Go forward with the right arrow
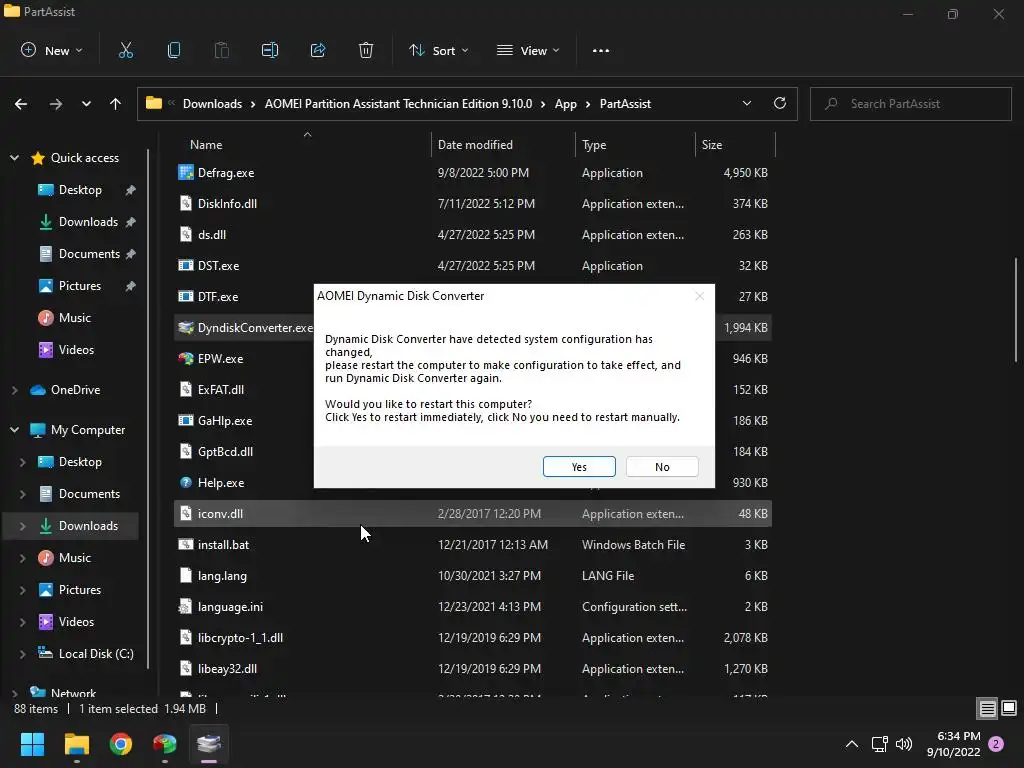 coord(56,104)
